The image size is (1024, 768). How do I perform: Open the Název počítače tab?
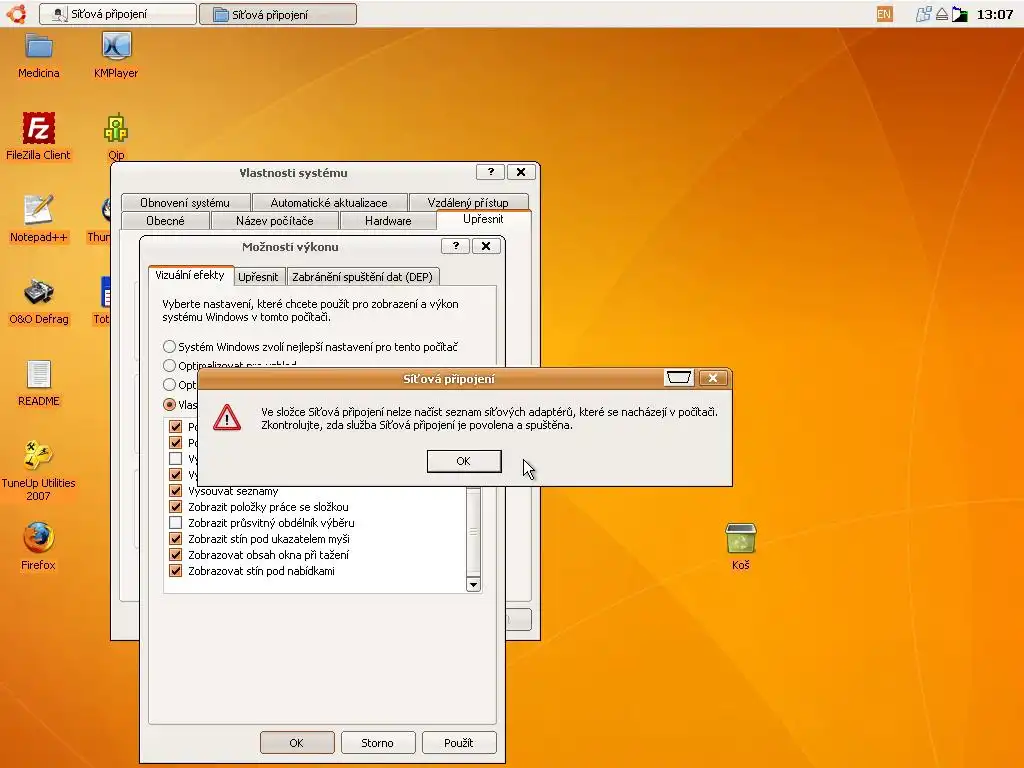tap(275, 221)
